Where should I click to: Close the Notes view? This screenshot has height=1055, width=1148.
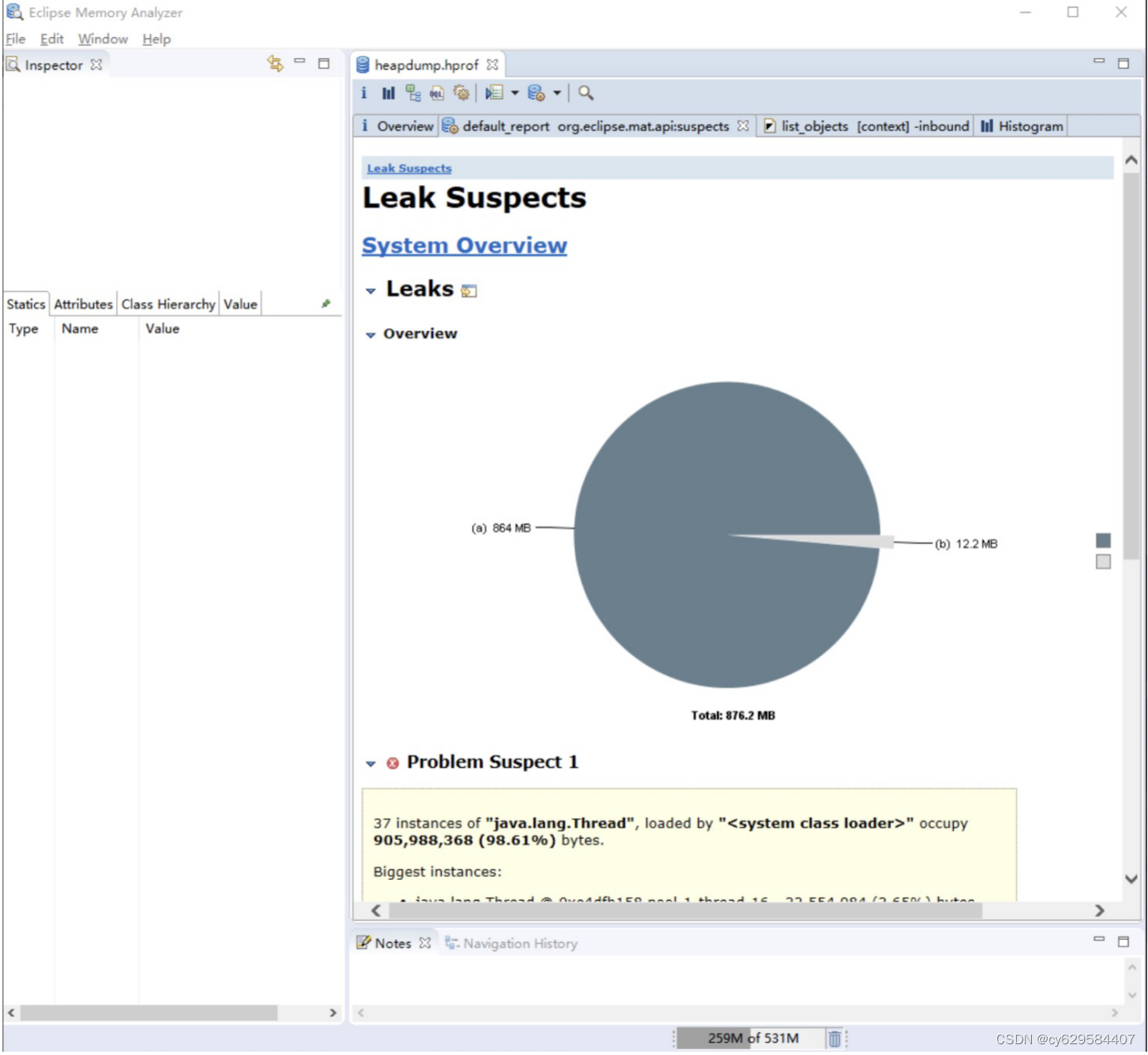425,944
